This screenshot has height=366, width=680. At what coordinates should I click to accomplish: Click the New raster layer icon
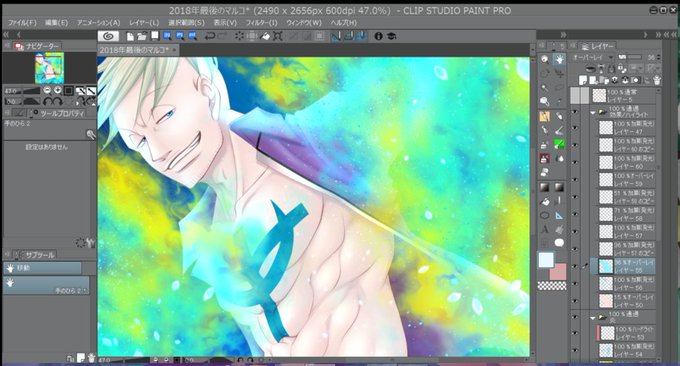tap(584, 80)
